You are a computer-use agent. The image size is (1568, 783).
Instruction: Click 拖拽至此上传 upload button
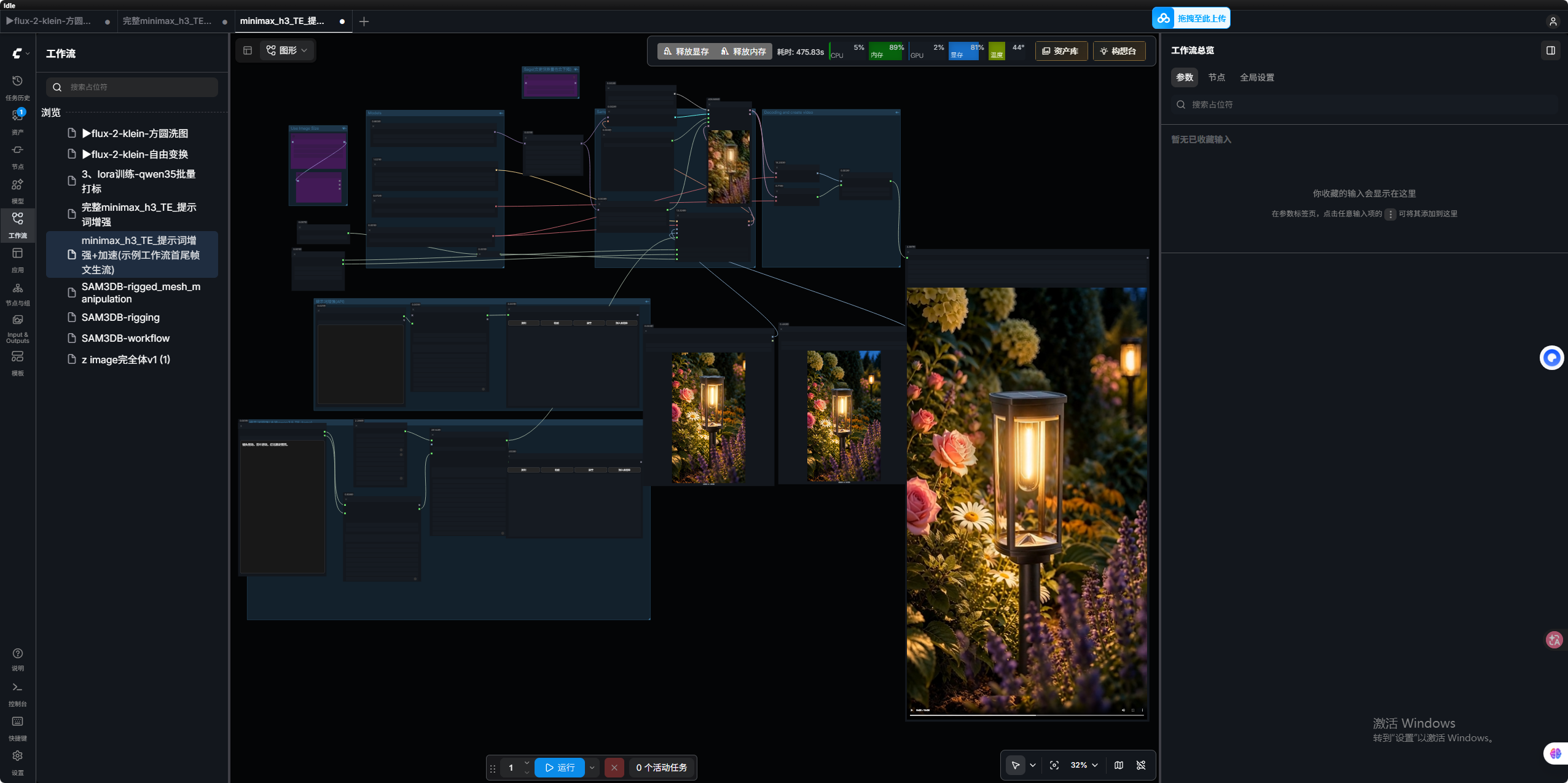click(1191, 18)
